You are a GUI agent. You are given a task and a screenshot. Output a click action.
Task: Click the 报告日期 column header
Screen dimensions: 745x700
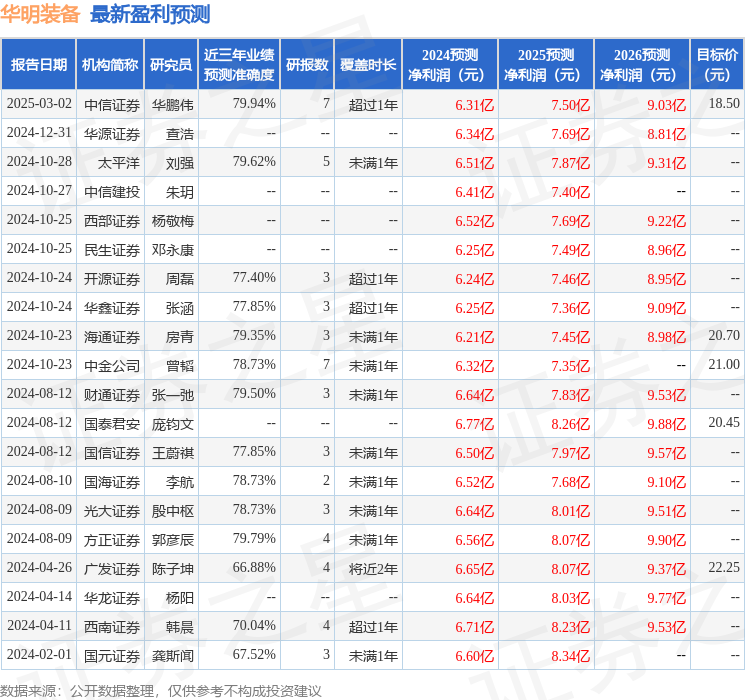pyautogui.click(x=38, y=64)
